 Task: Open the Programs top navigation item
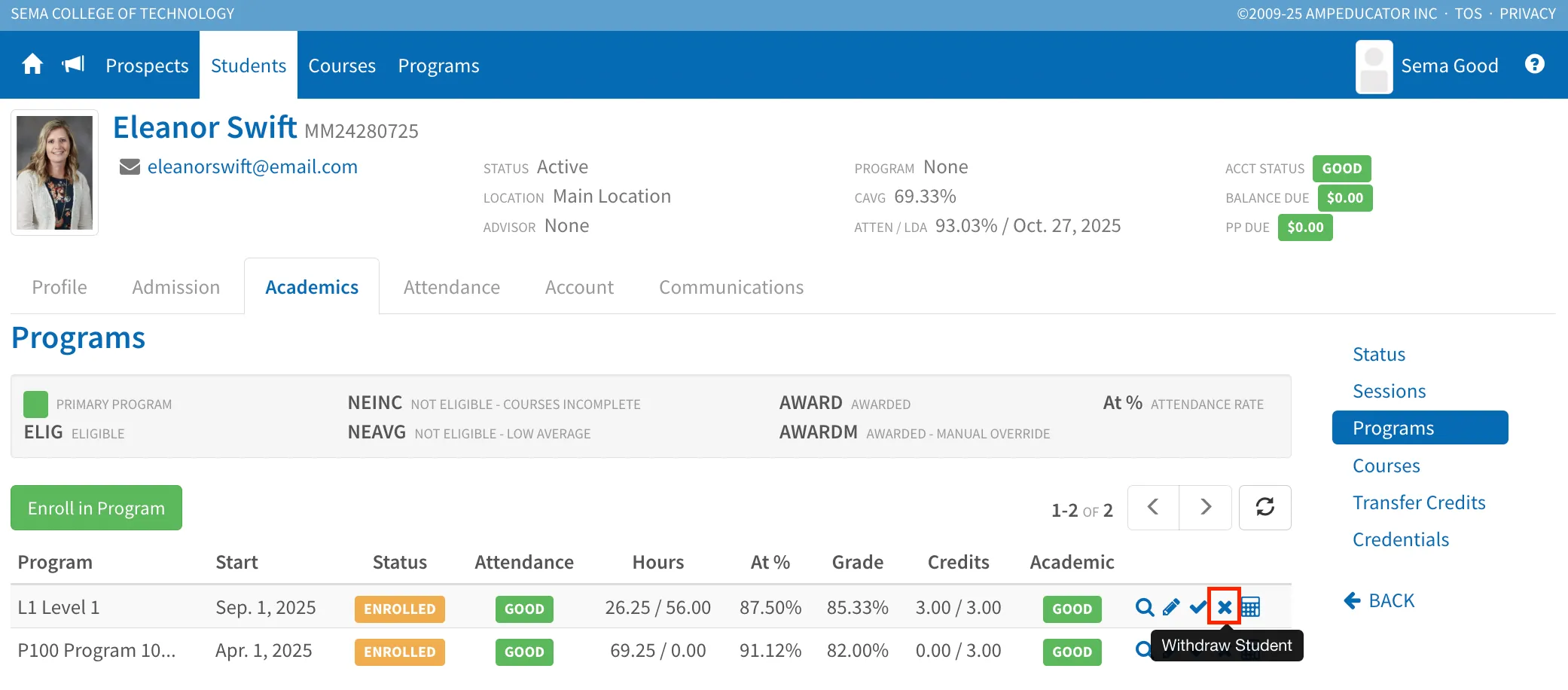point(438,66)
